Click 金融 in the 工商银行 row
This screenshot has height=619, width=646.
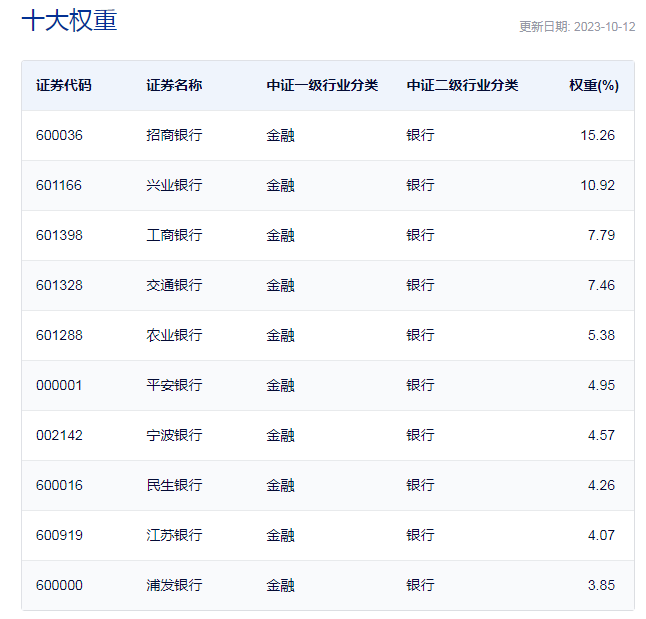(281, 235)
